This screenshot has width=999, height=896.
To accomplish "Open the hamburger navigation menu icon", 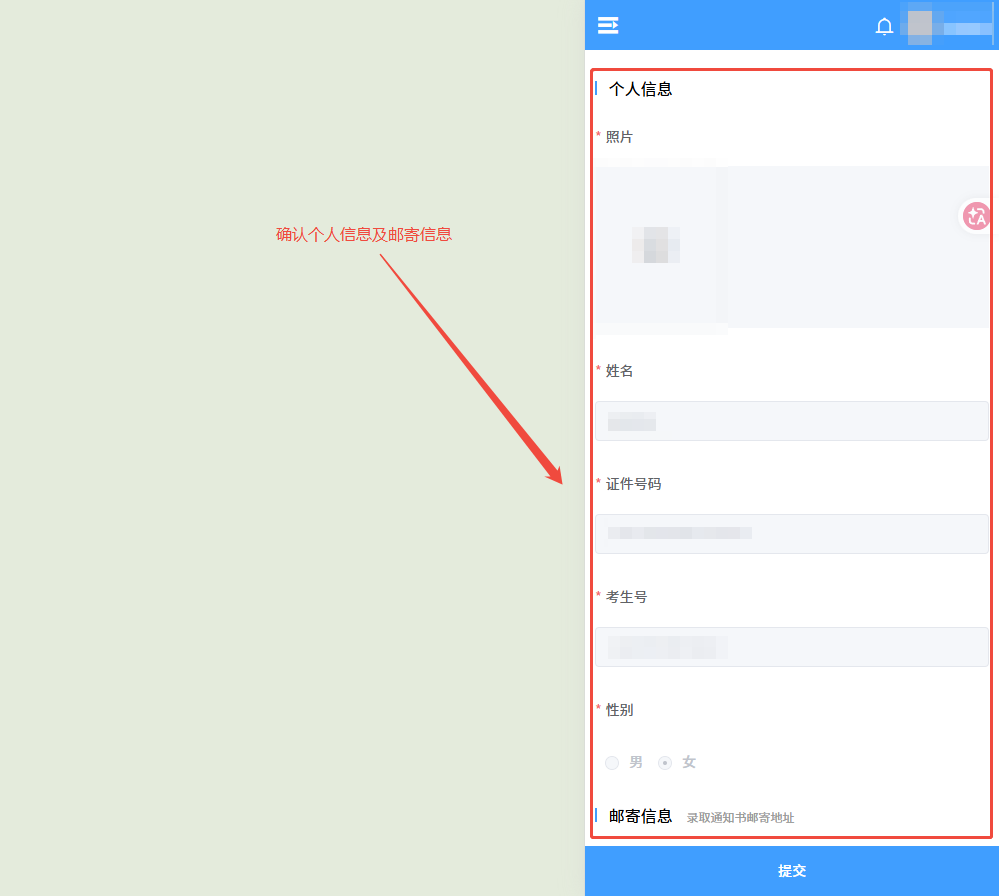I will tap(608, 26).
